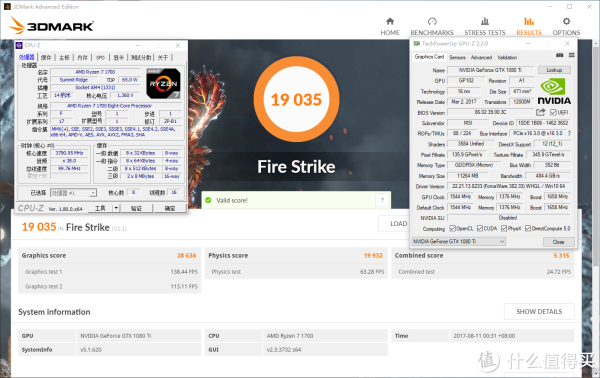The width and height of the screenshot is (600, 378).
Task: Toggle the UEFI checkbox in GPU-Z
Action: click(x=553, y=112)
